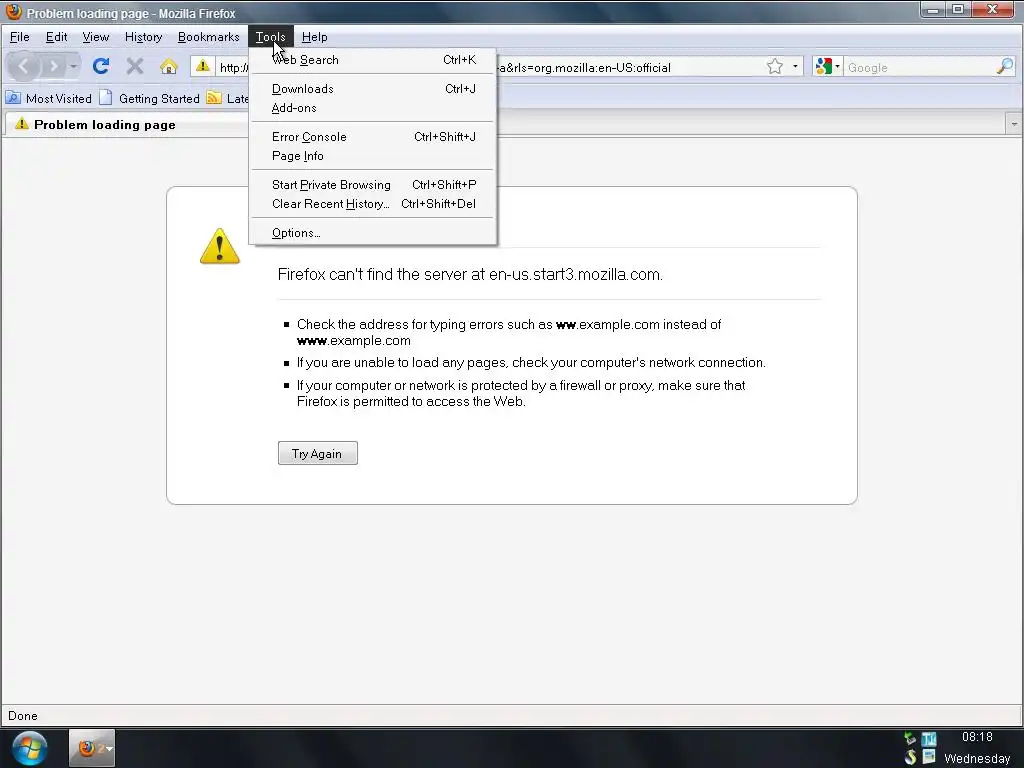Viewport: 1024px width, 768px height.
Task: Close the open Tools menu
Action: click(x=270, y=37)
